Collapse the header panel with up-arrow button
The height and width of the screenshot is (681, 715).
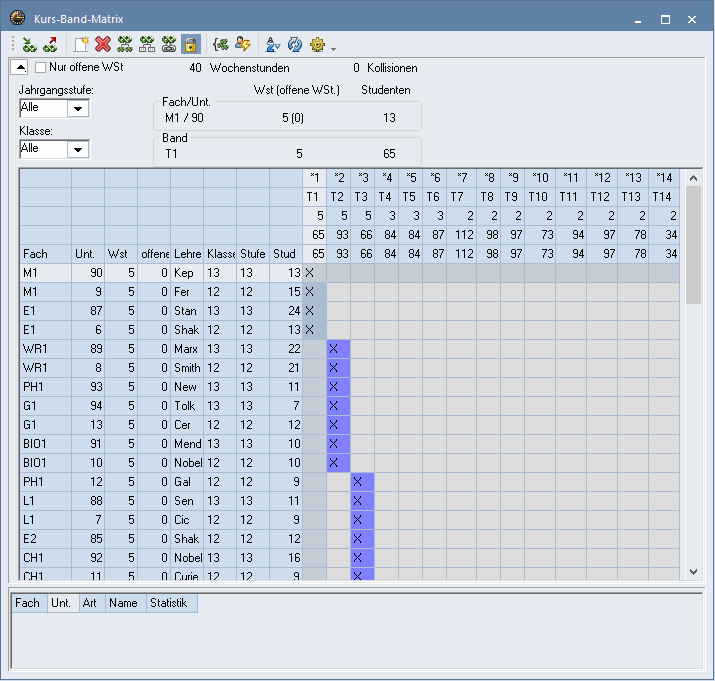tap(20, 68)
